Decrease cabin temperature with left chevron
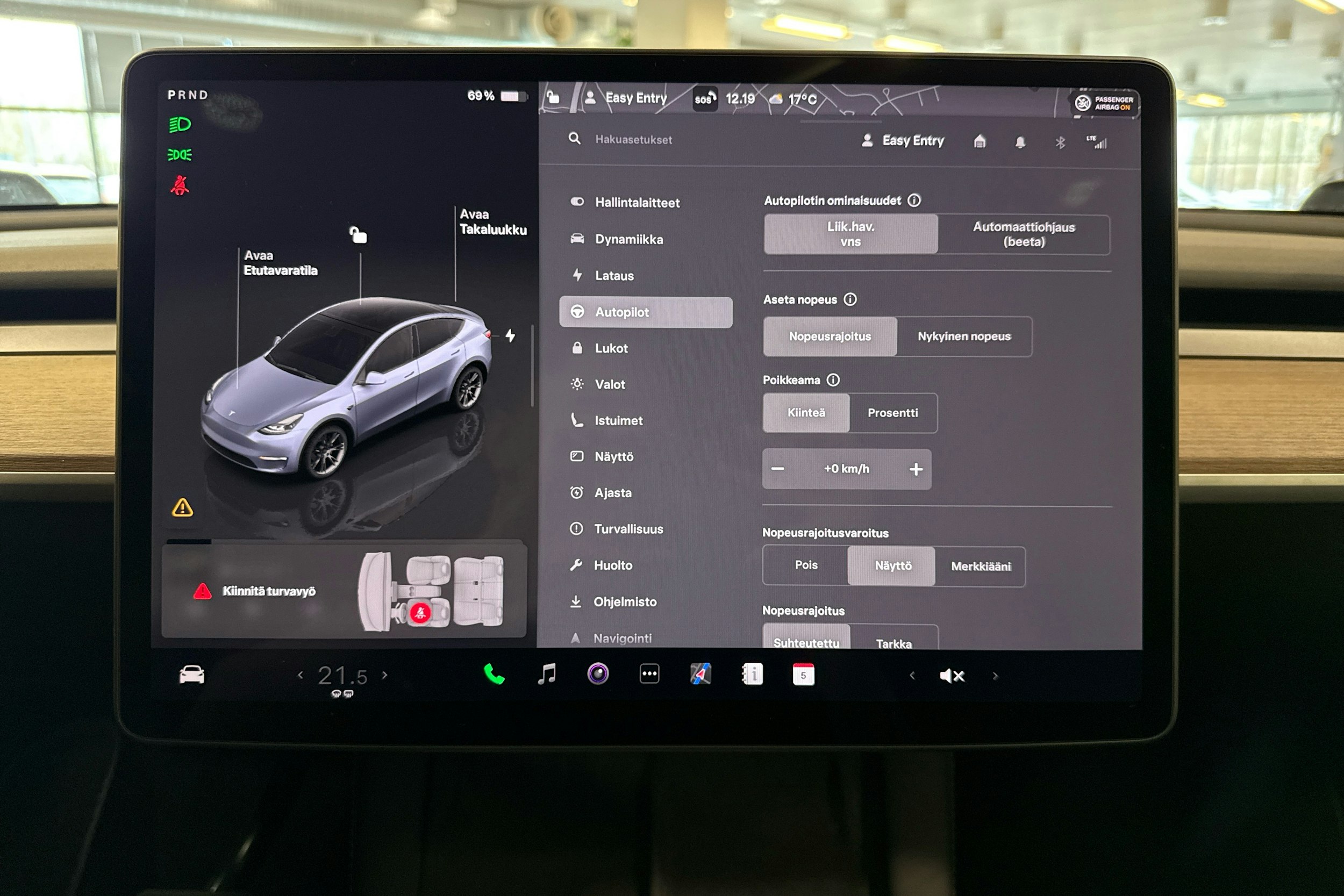This screenshot has height=896, width=1344. [x=301, y=676]
